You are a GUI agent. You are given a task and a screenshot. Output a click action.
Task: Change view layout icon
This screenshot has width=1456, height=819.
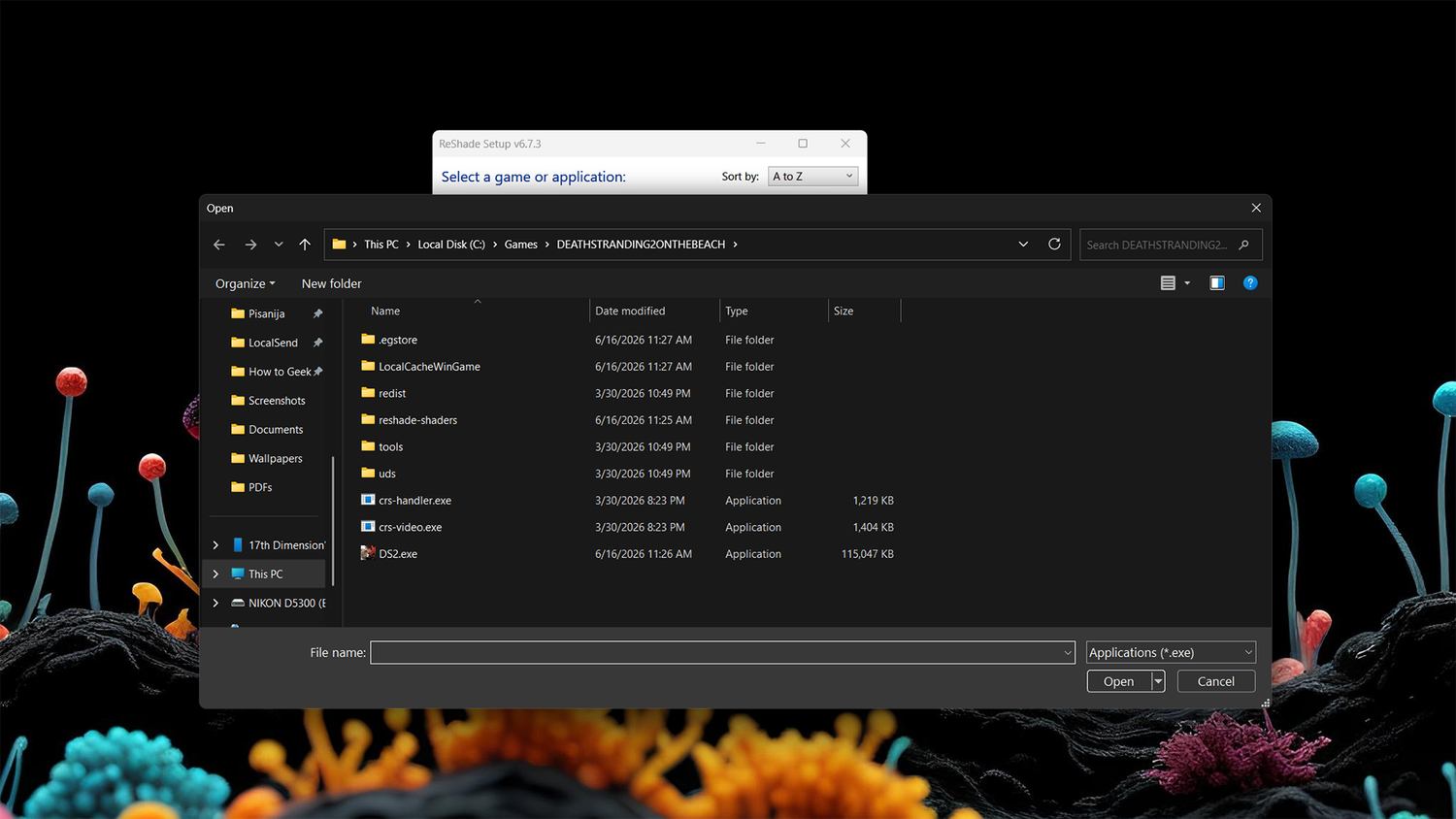pyautogui.click(x=1168, y=283)
